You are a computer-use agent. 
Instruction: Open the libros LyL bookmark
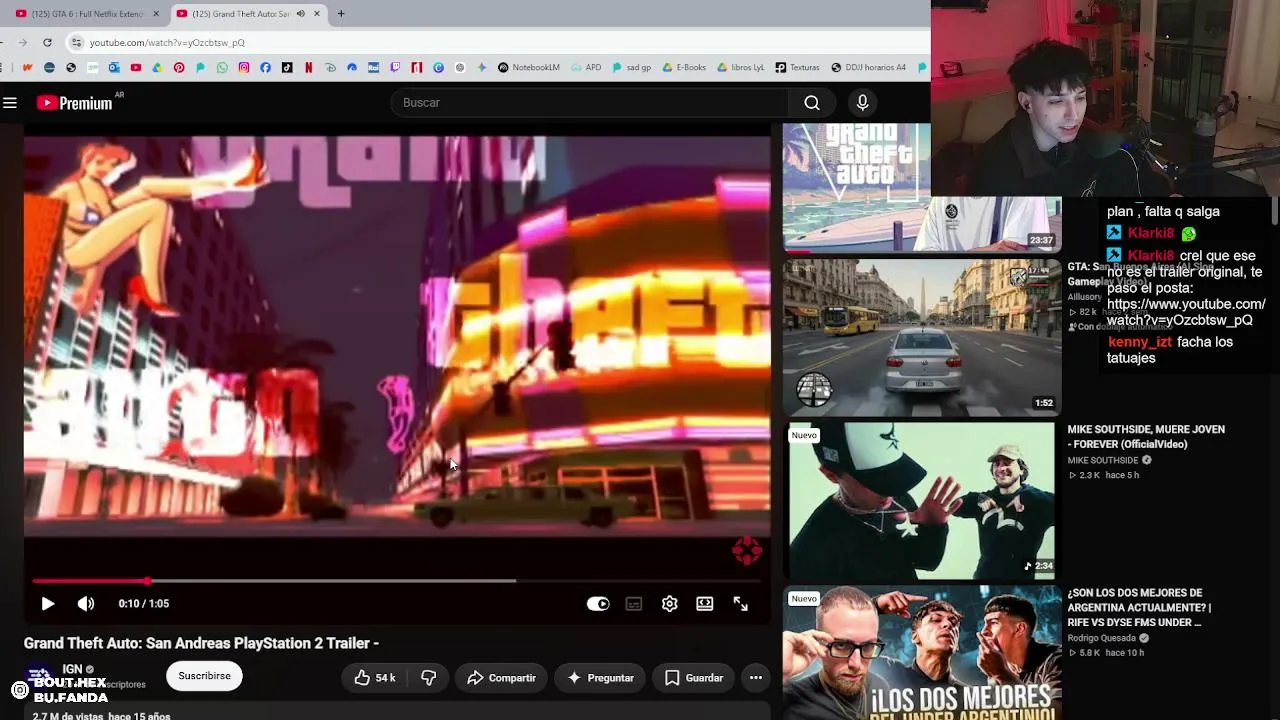tap(740, 68)
